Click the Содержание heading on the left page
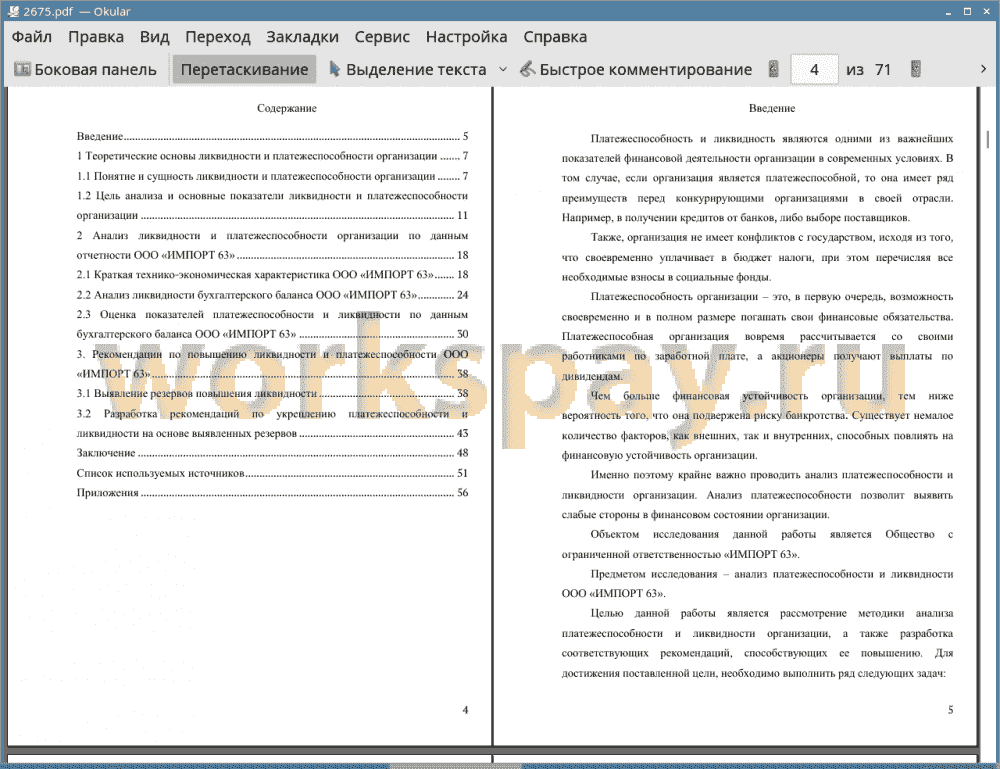Viewport: 1000px width, 769px height. coord(286,108)
